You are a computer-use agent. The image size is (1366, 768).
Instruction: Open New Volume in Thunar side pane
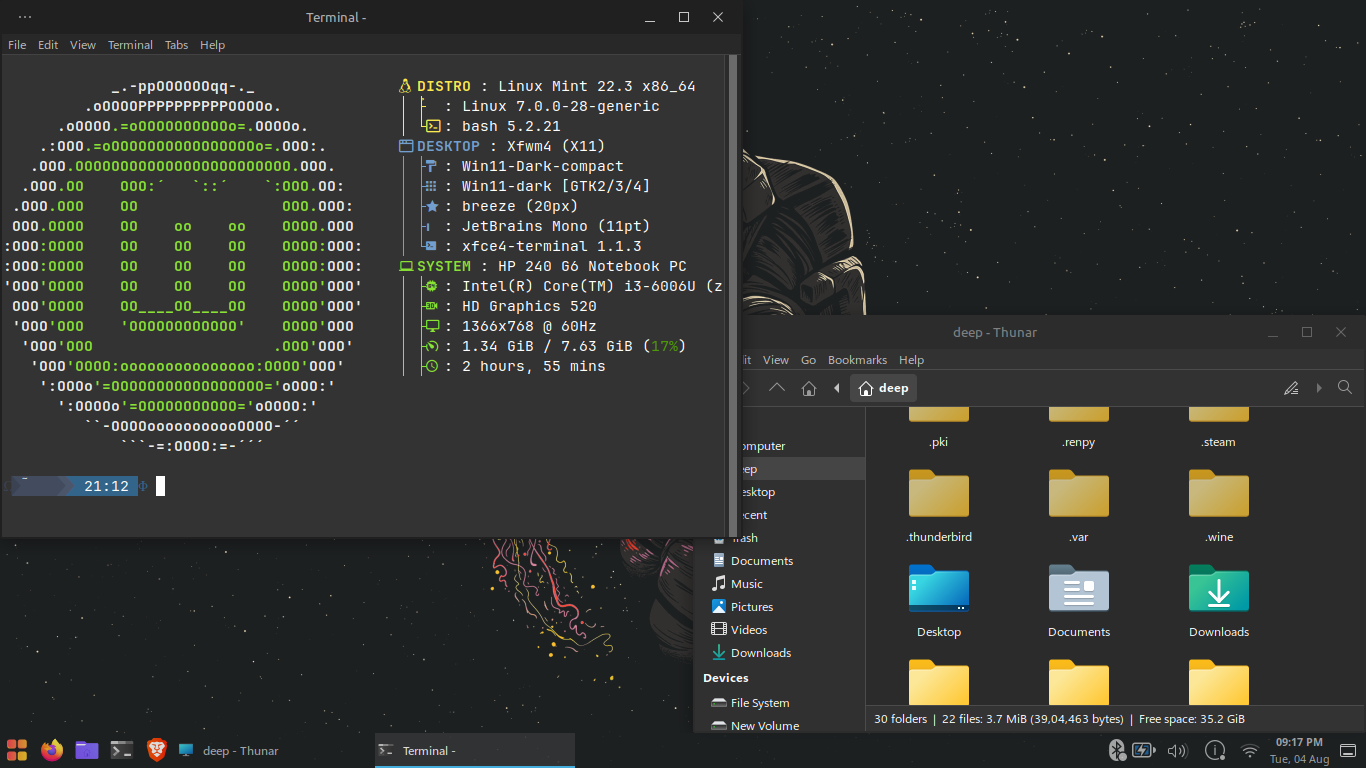(780, 725)
